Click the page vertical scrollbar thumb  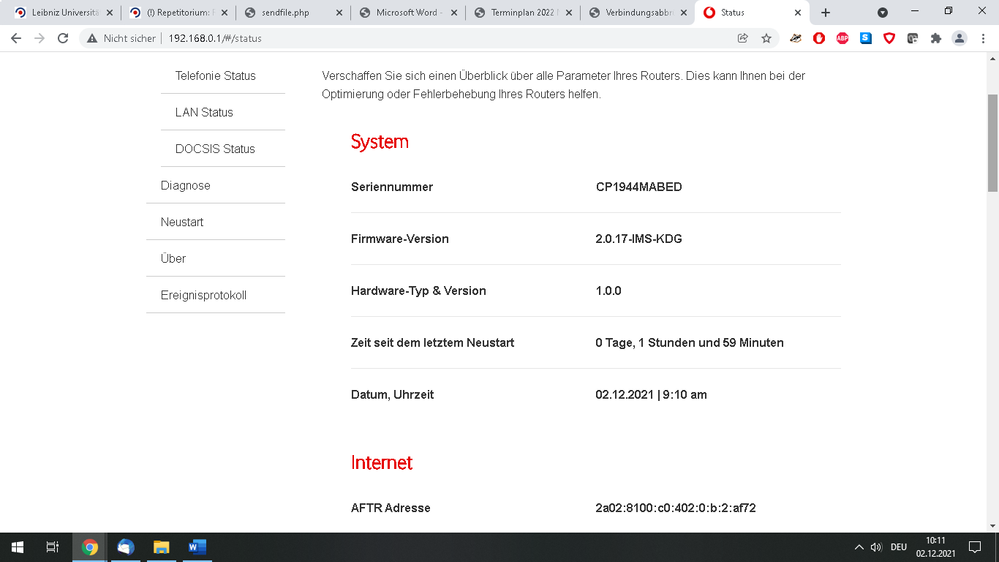coord(993,143)
